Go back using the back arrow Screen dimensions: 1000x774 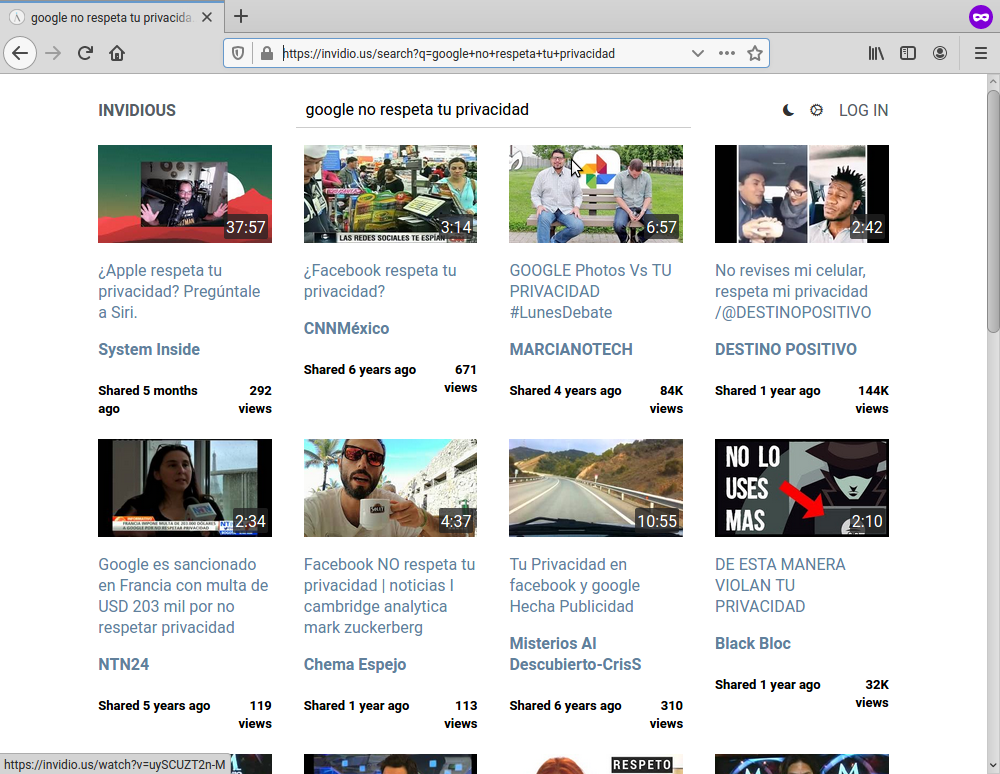[20, 53]
